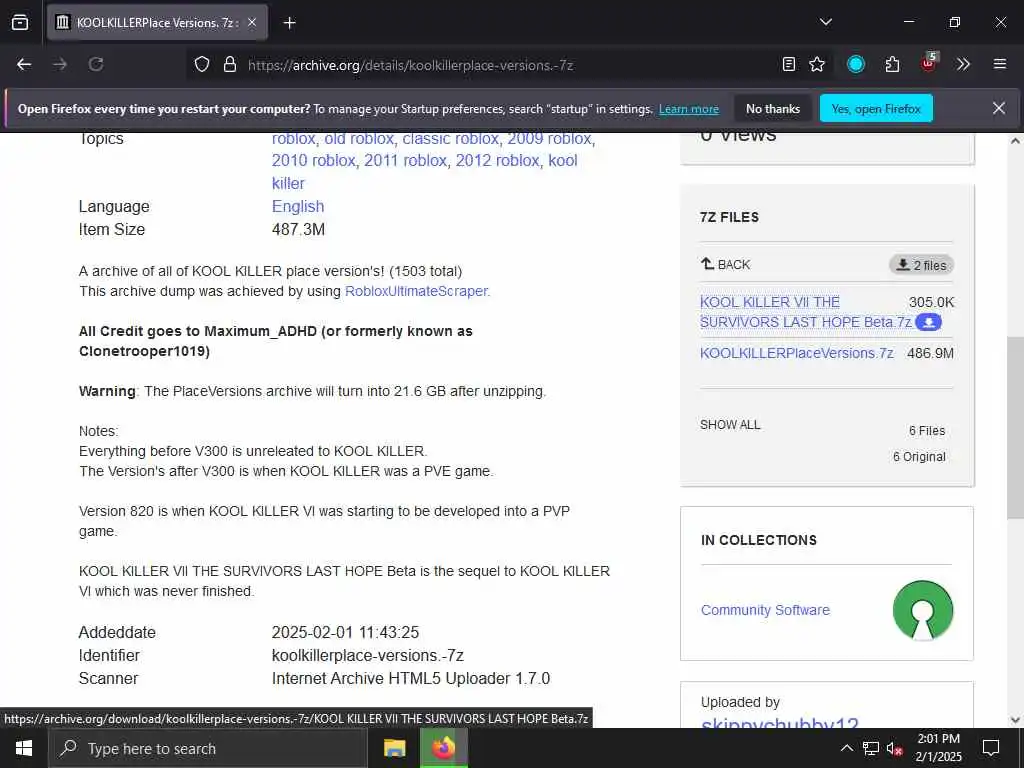Open the list all tabs chevron
1024x768 pixels.
[825, 22]
